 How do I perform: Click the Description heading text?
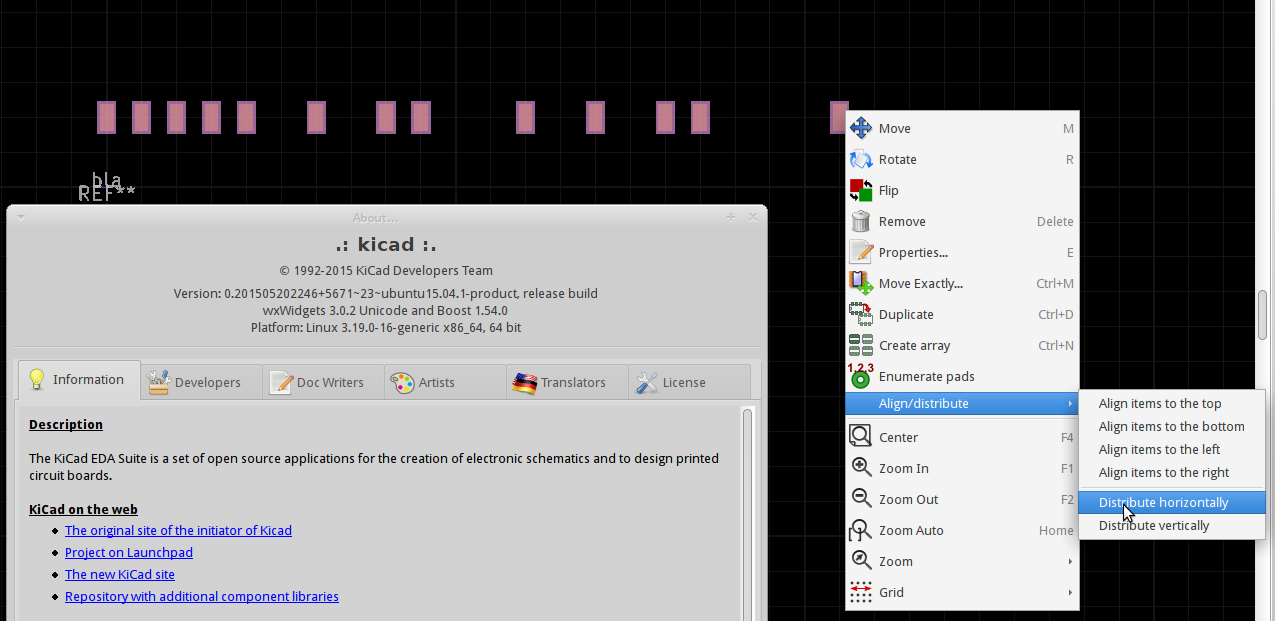tap(66, 424)
